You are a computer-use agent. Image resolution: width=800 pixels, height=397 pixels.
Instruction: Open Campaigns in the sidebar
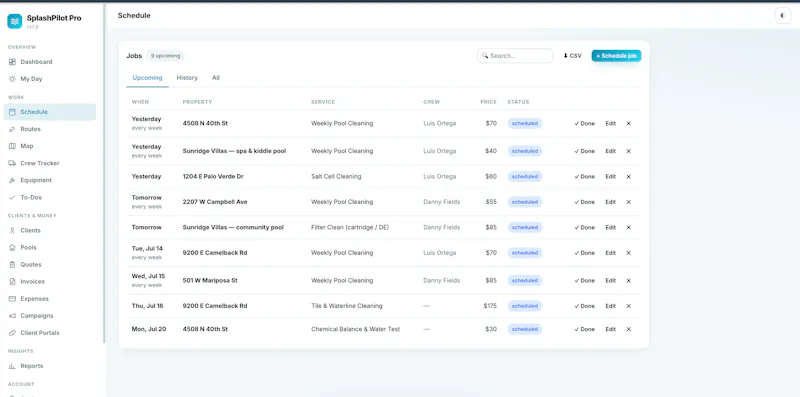click(x=49, y=316)
